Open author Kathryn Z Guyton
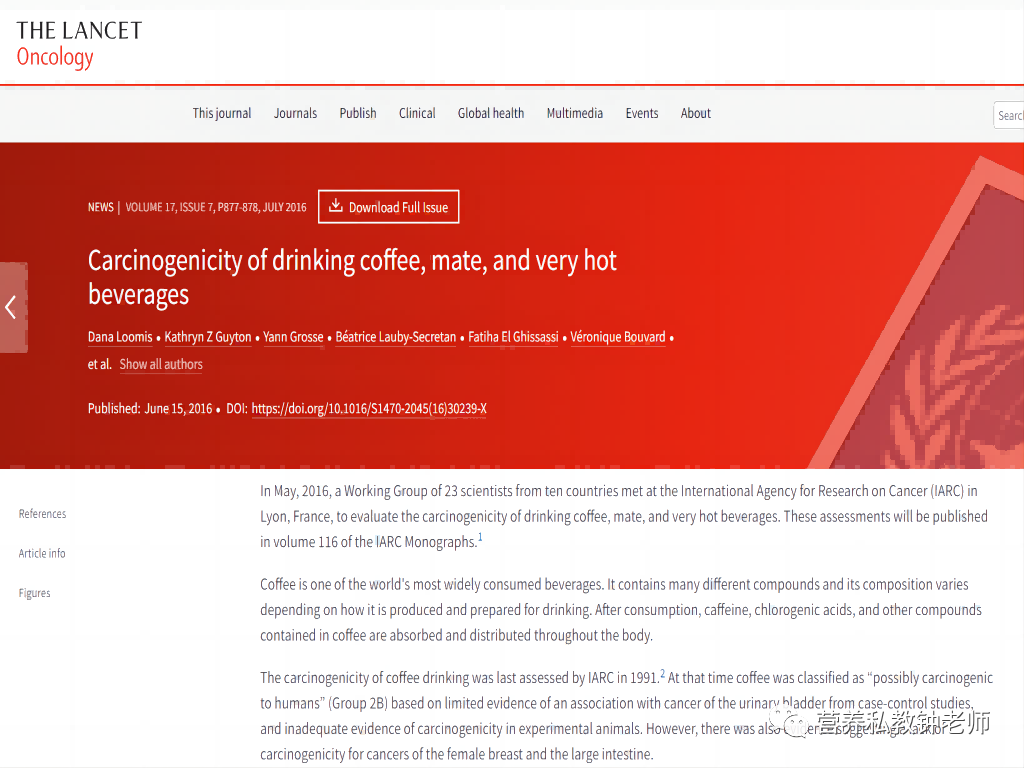1024x768 pixels. 208,337
